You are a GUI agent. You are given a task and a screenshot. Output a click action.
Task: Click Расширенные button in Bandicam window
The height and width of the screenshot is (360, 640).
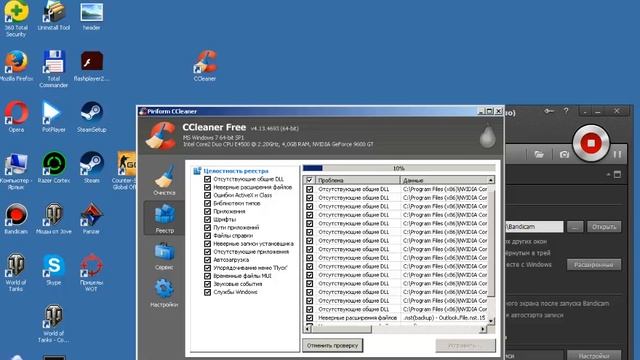[x=594, y=265]
